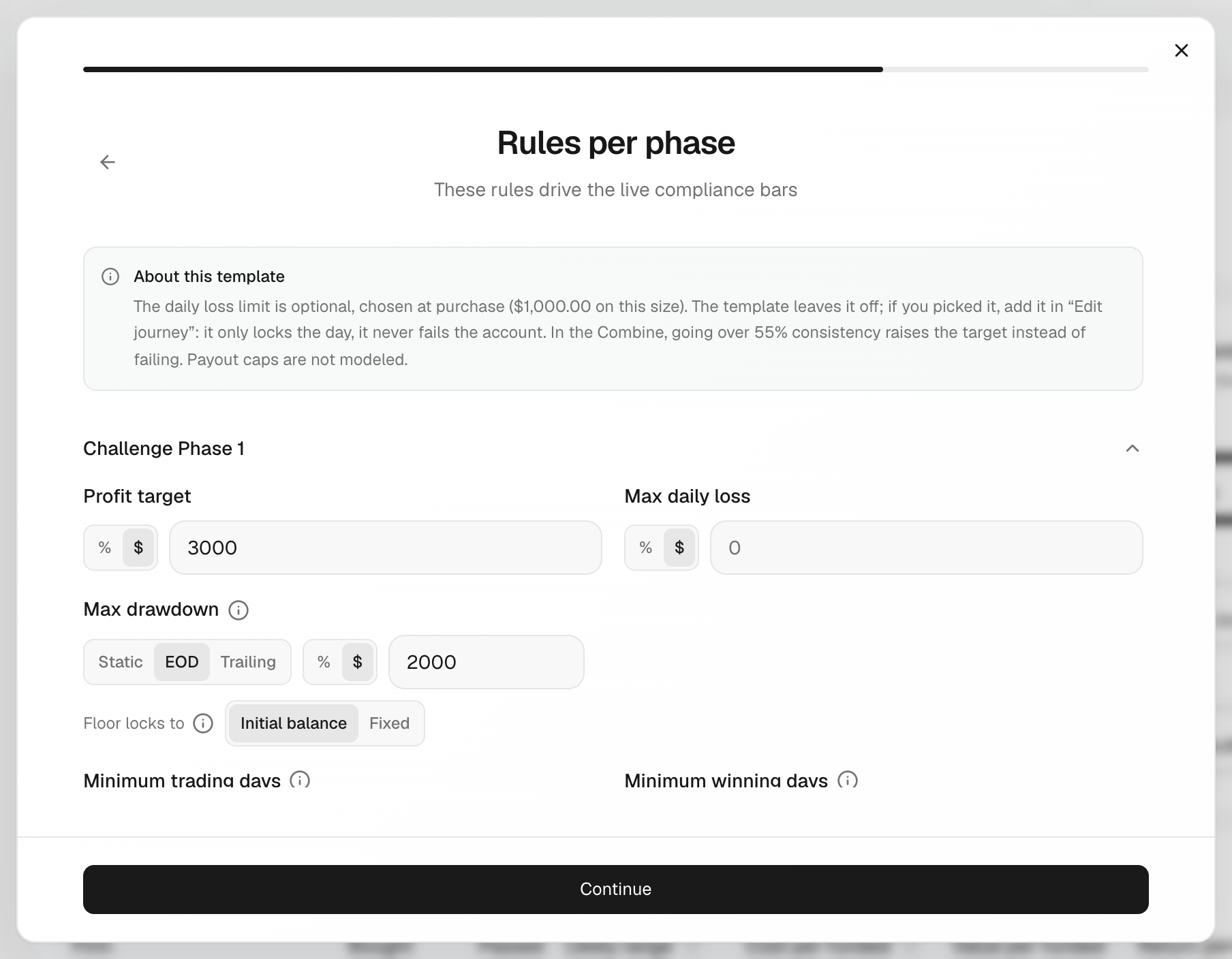This screenshot has width=1232, height=959.
Task: Click the Continue button
Action: click(616, 890)
